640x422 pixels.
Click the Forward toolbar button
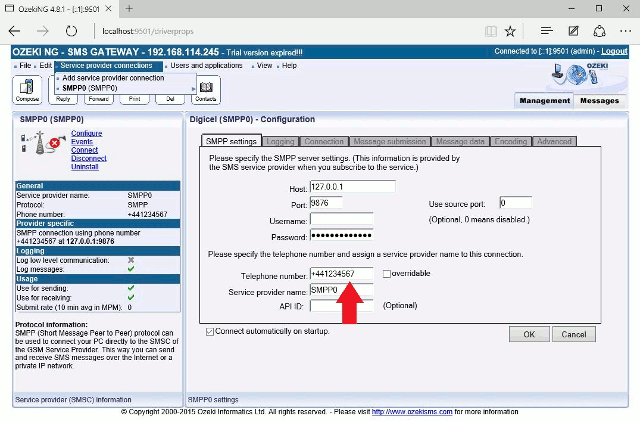pos(98,99)
